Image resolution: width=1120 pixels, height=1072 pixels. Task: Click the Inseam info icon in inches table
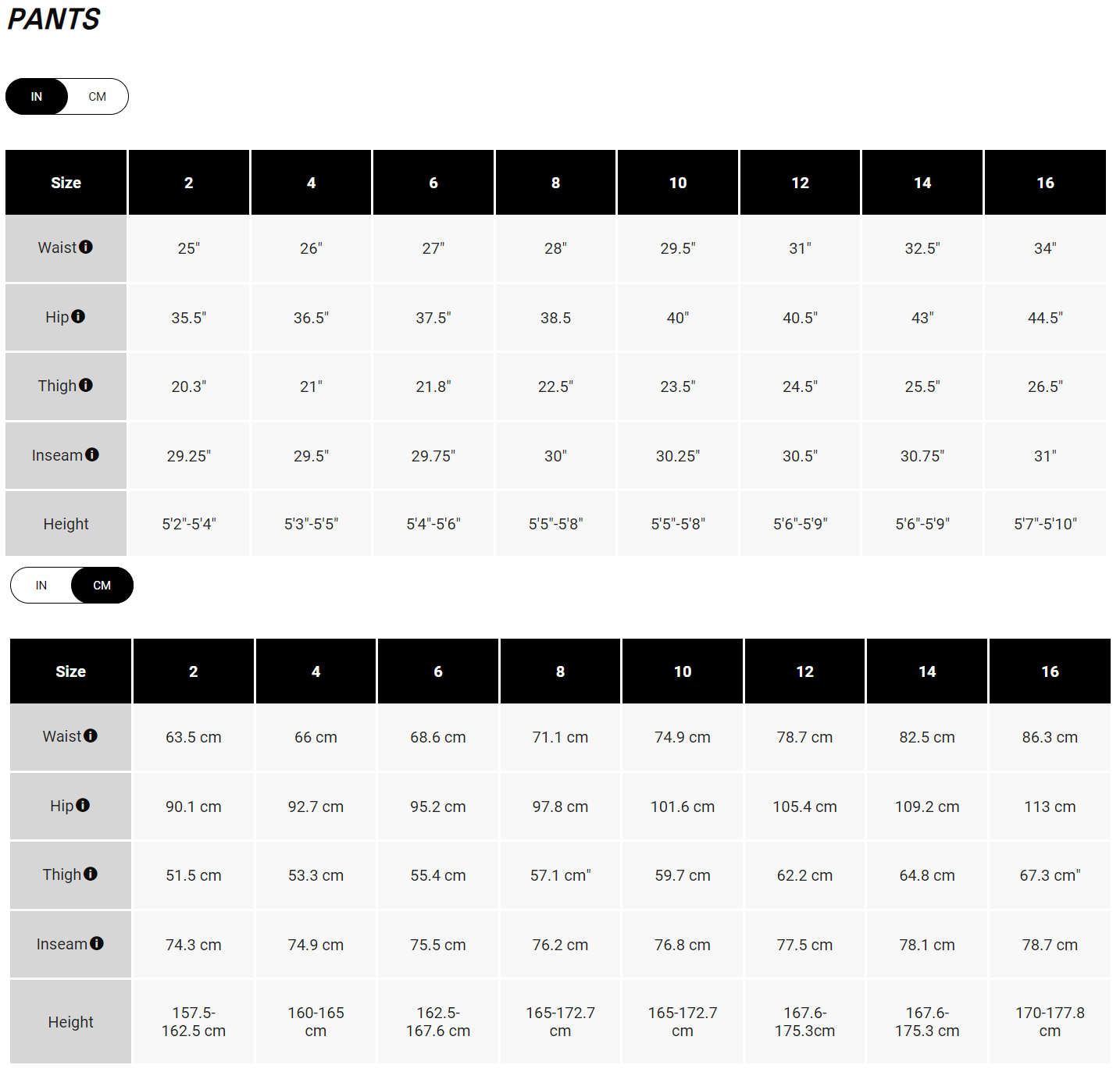93,454
